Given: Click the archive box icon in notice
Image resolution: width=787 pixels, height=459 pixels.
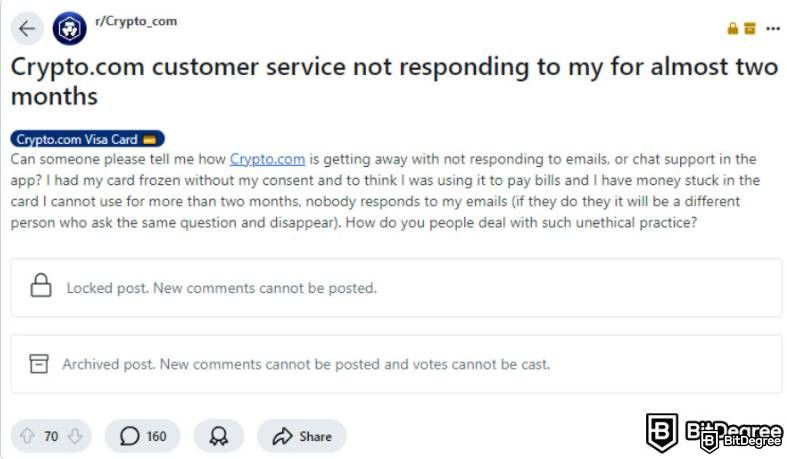Looking at the screenshot, I should (39, 364).
